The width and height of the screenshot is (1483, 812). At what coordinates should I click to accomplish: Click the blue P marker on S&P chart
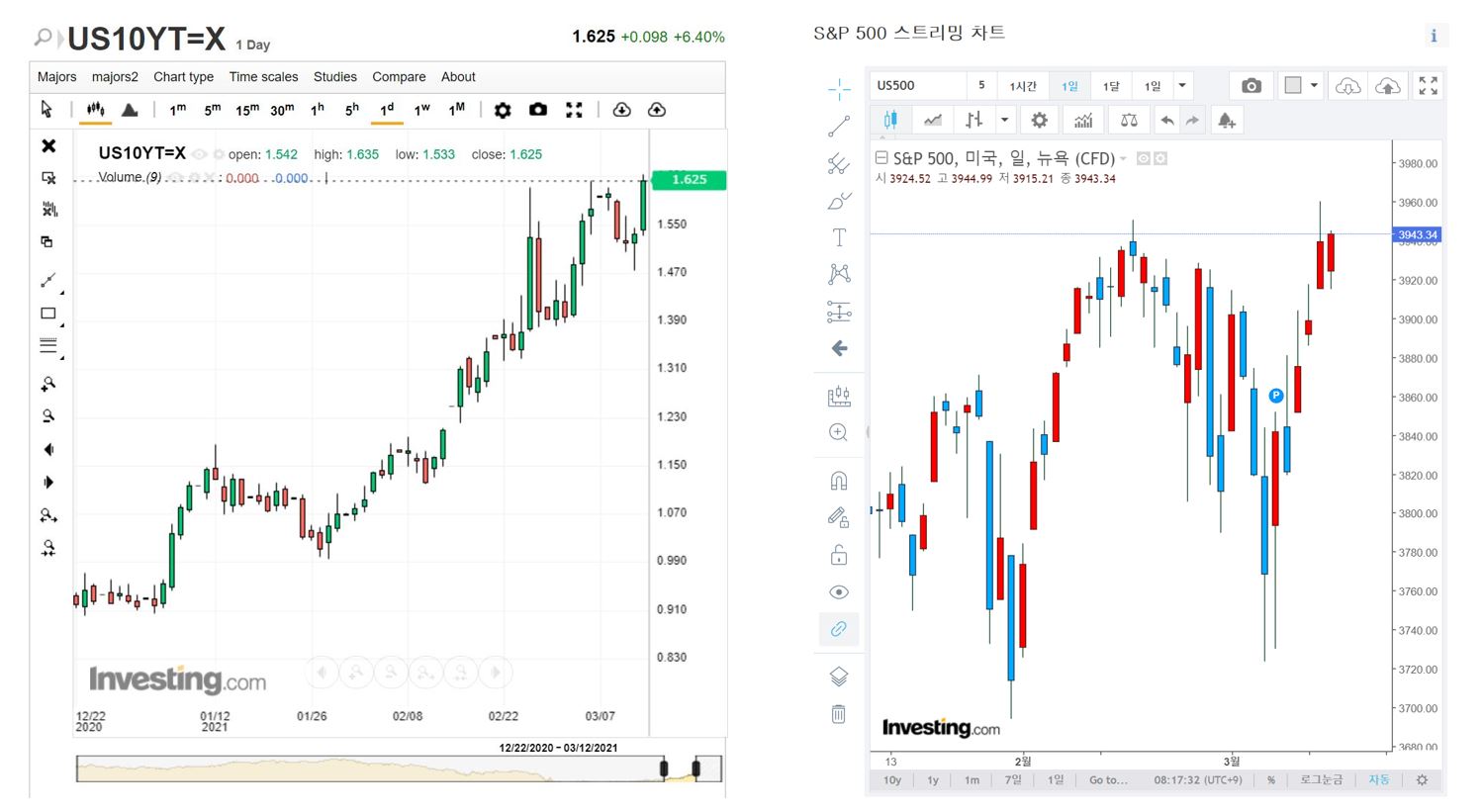pos(1276,396)
